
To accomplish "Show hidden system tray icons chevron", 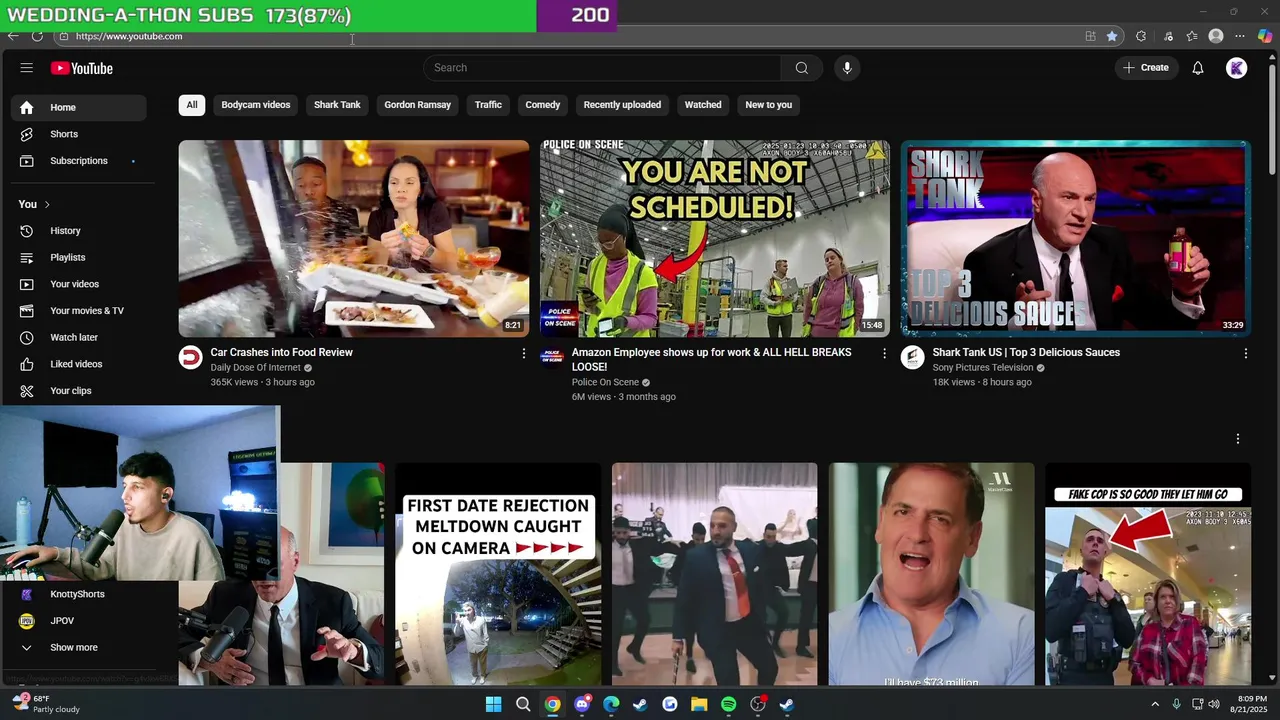I will pos(1155,704).
